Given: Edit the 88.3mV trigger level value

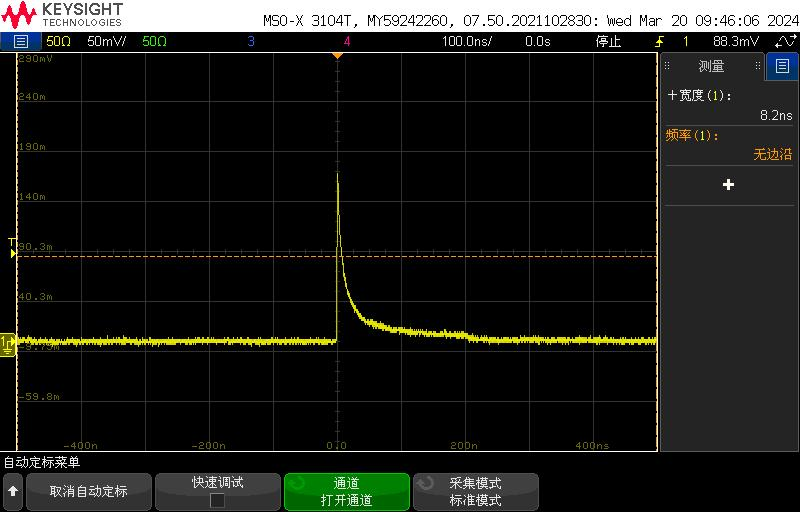Looking at the screenshot, I should coord(736,41).
